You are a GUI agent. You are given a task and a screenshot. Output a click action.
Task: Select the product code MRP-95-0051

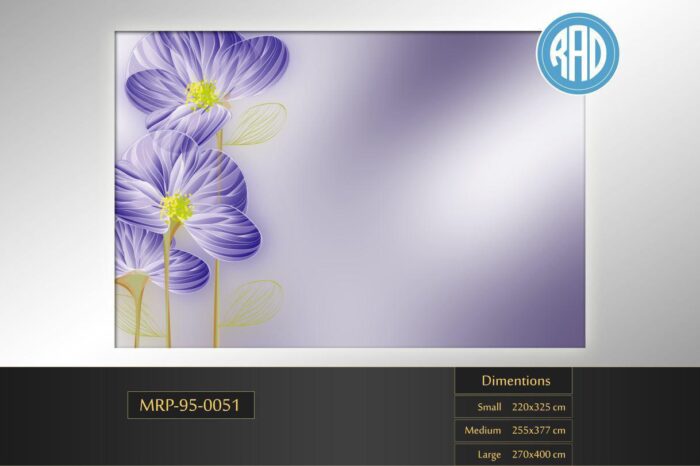(191, 405)
